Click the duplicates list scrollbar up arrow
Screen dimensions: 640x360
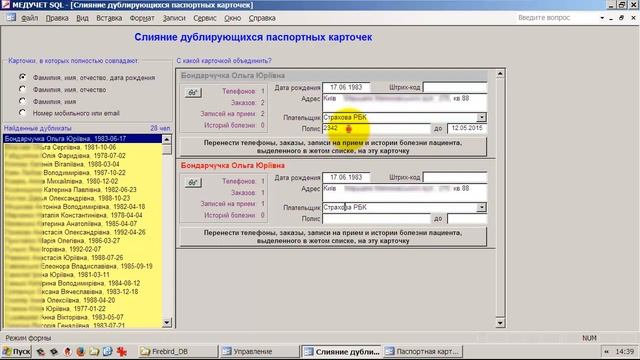(167, 140)
